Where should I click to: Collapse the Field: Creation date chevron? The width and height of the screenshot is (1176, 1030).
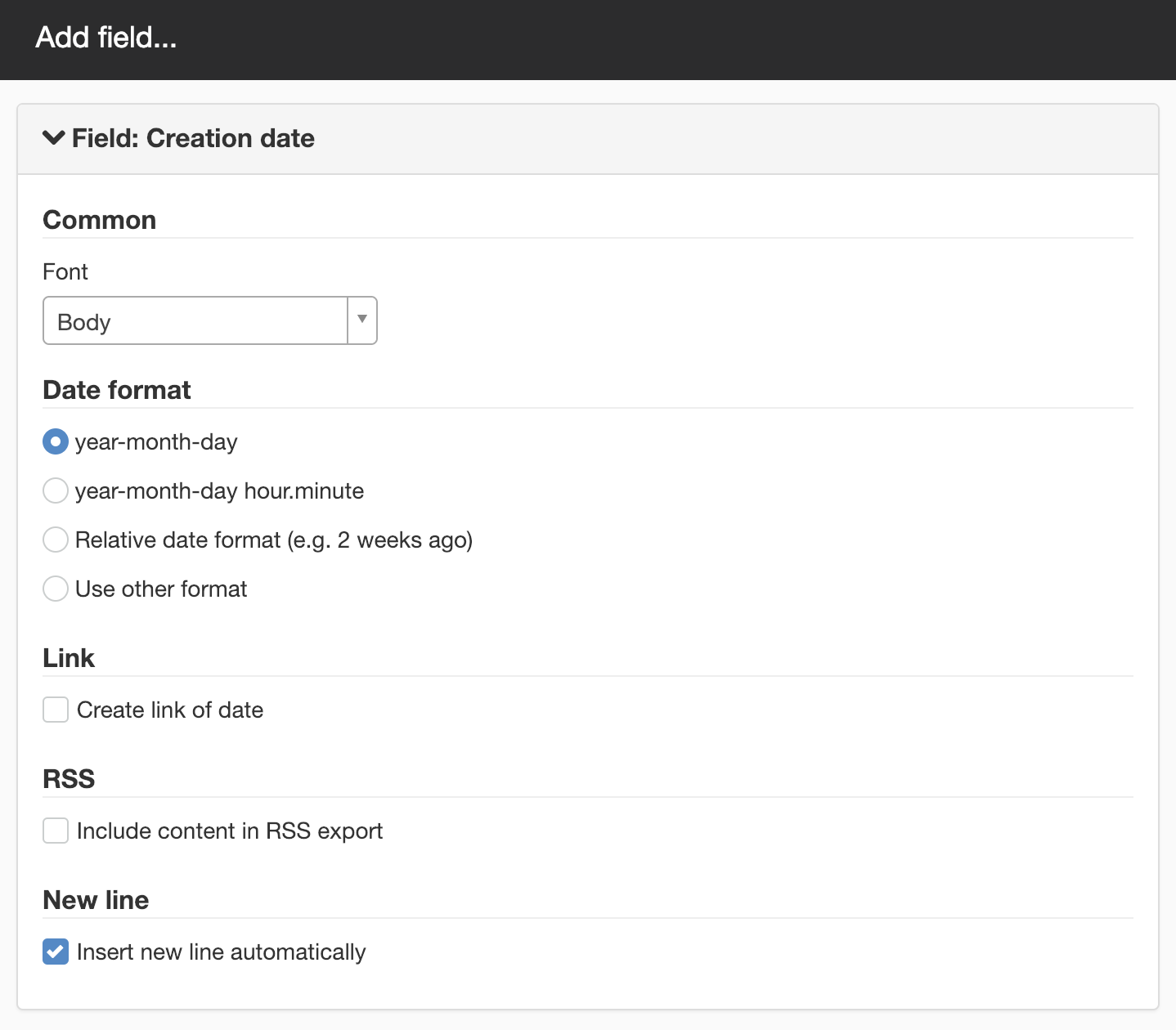click(54, 137)
